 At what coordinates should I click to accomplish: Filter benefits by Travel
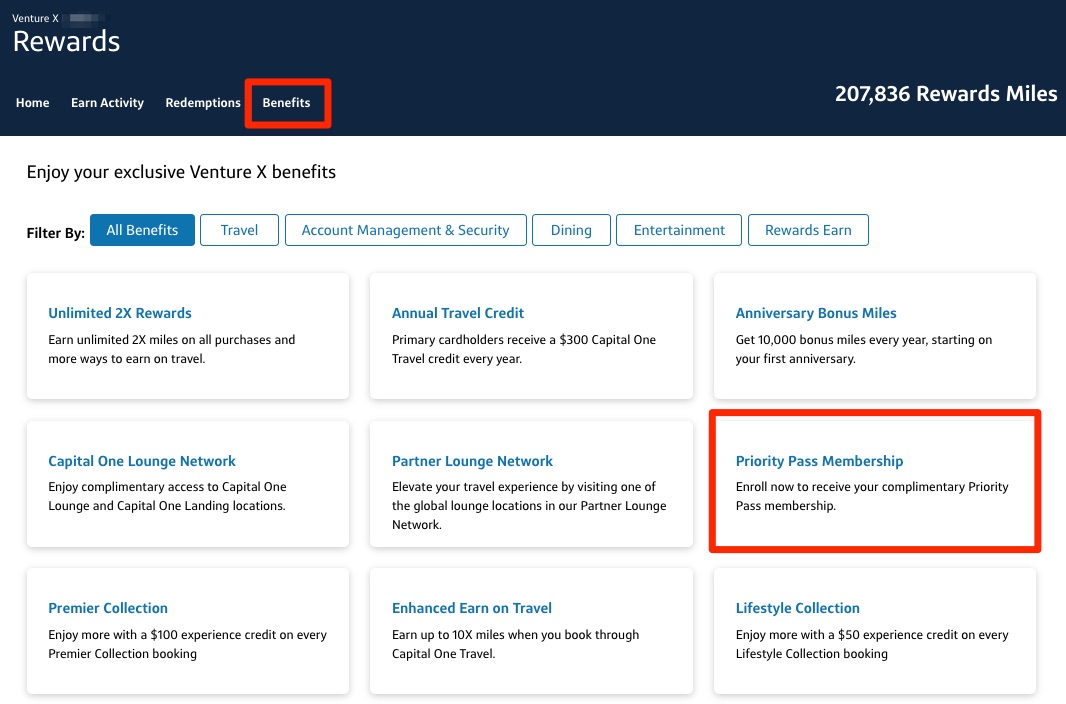coord(239,229)
